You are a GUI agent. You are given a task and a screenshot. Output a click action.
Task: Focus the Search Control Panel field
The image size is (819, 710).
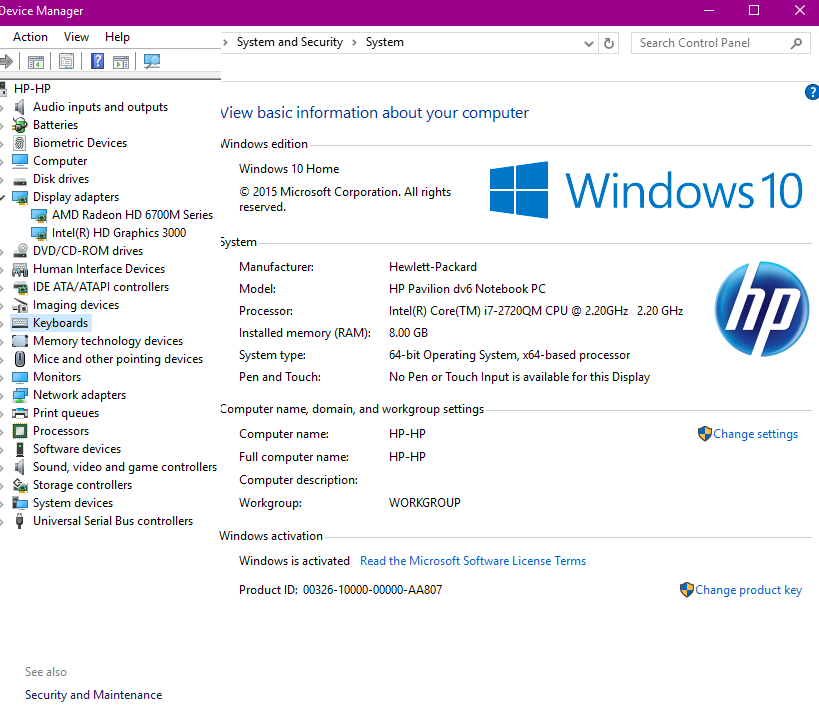point(720,43)
